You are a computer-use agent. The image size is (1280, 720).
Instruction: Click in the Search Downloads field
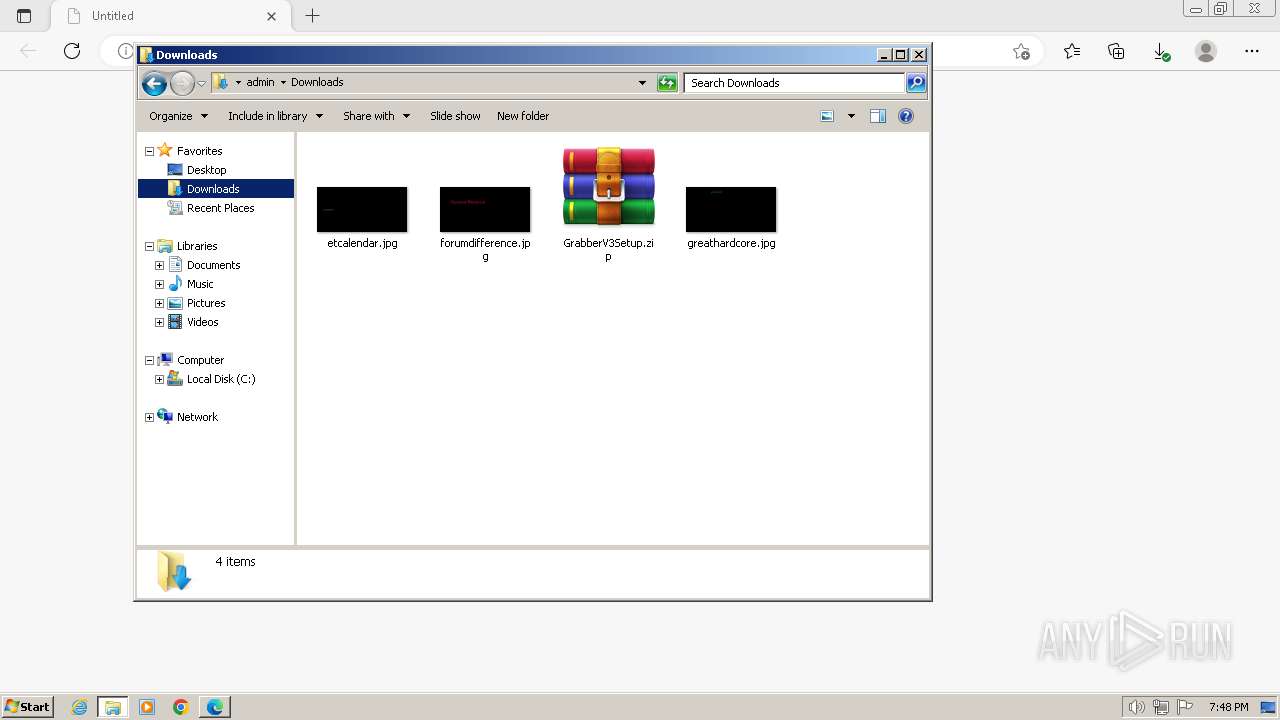pyautogui.click(x=795, y=83)
